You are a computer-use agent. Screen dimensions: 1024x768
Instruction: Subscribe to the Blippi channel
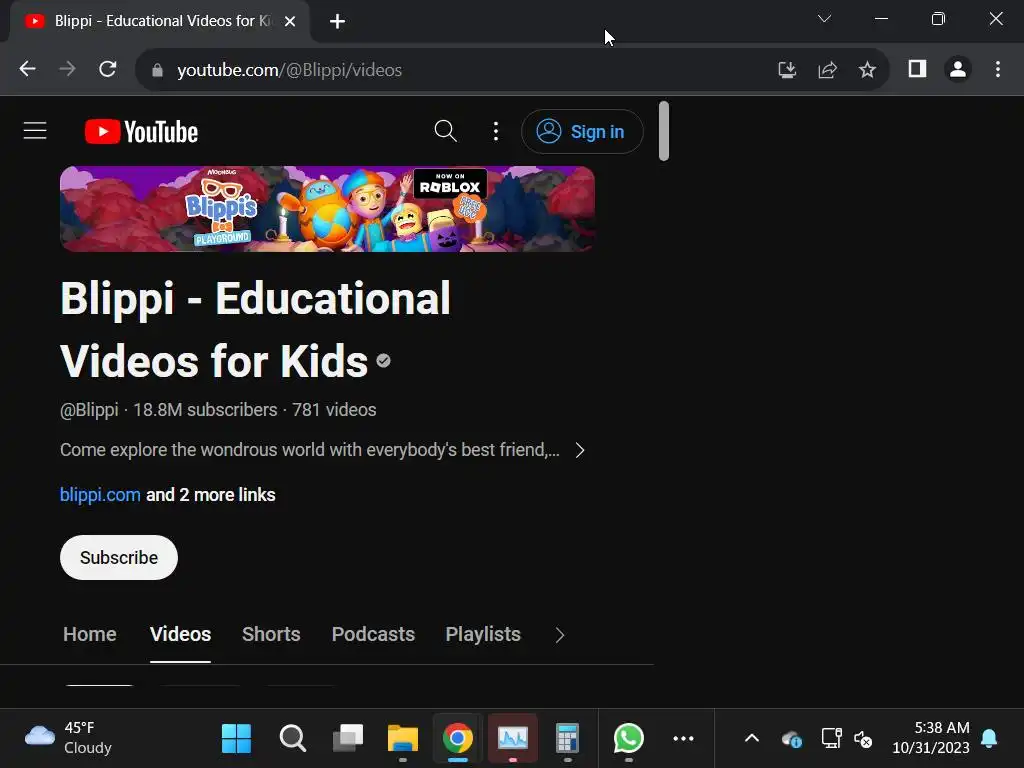(119, 558)
